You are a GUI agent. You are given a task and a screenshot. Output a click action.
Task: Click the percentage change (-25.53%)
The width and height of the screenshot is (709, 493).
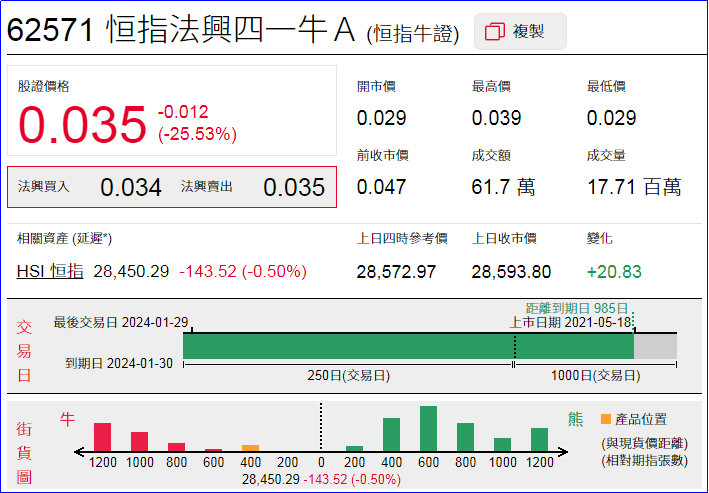(x=197, y=134)
